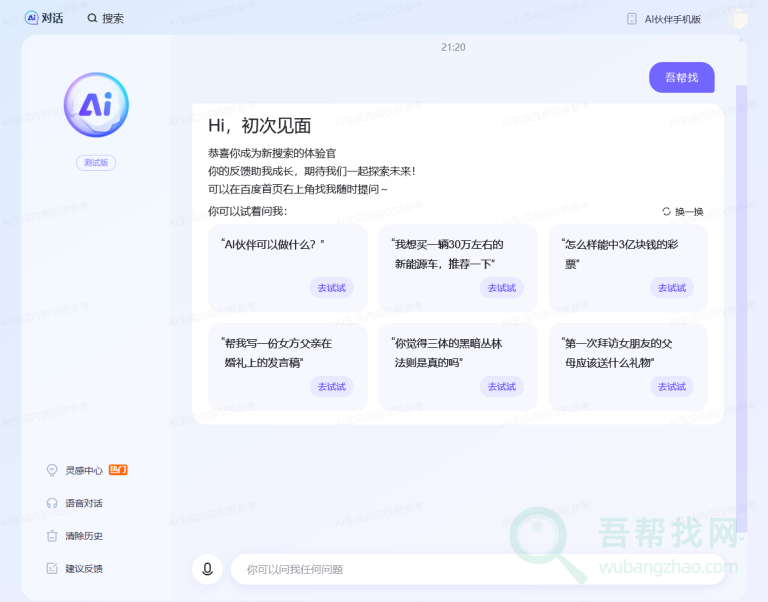
Task: Click the chat area vertical scrollbar
Action: click(x=741, y=300)
